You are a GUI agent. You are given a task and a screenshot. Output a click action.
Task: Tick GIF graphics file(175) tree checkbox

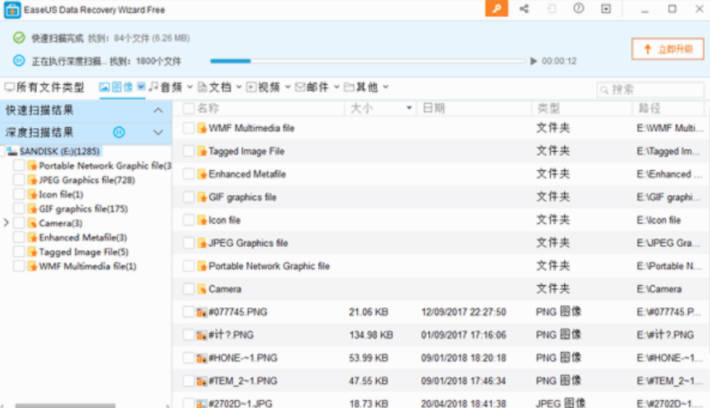(x=19, y=209)
